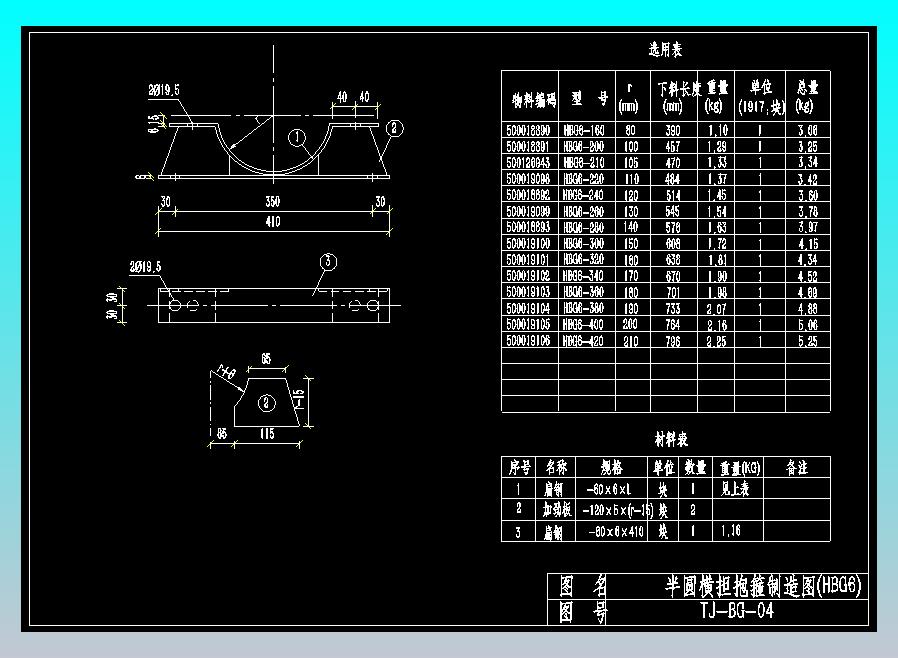Click part callout circle number 1
Viewport: 898px width, 658px height.
click(x=297, y=137)
